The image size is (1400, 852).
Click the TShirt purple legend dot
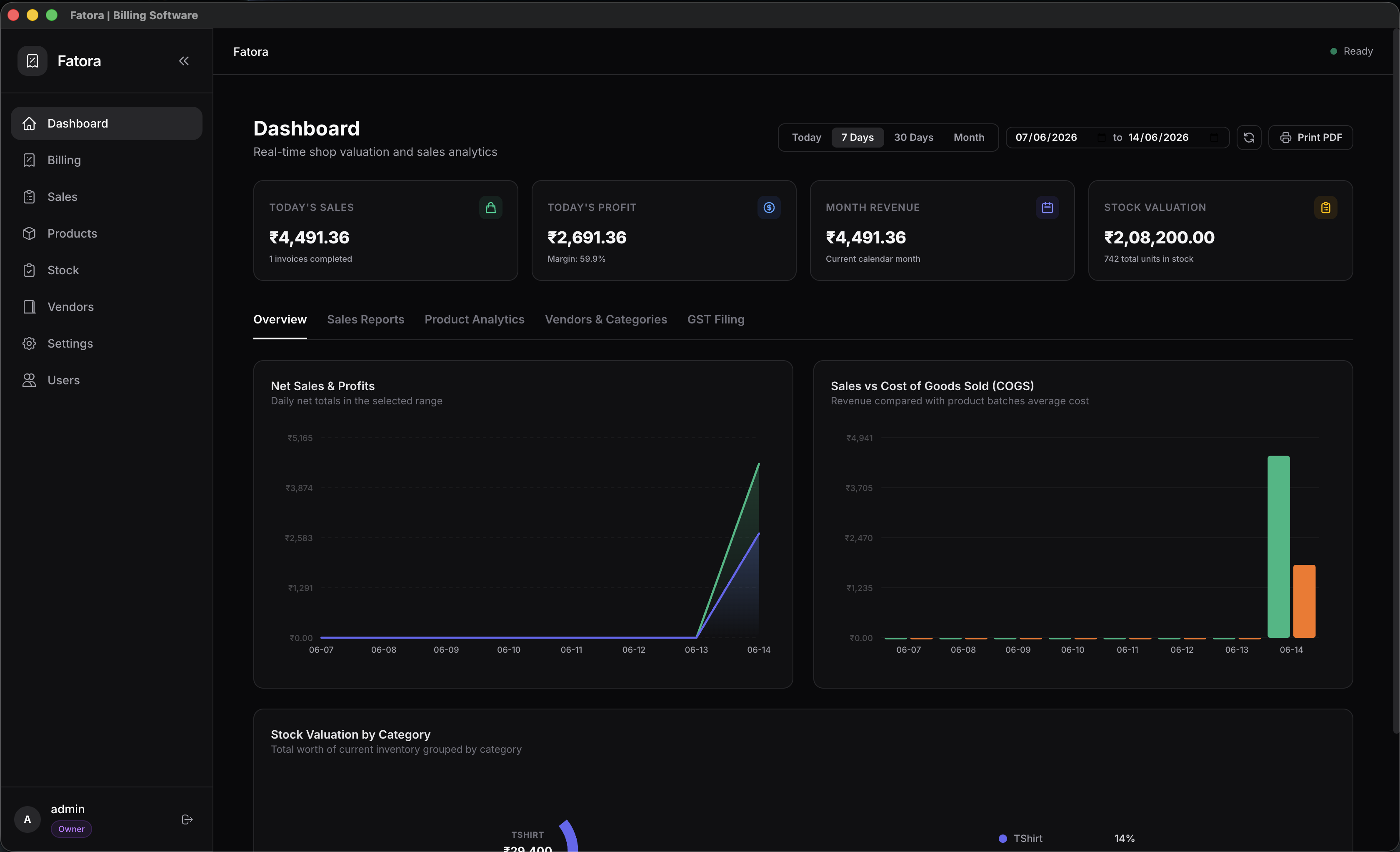pyautogui.click(x=1003, y=838)
